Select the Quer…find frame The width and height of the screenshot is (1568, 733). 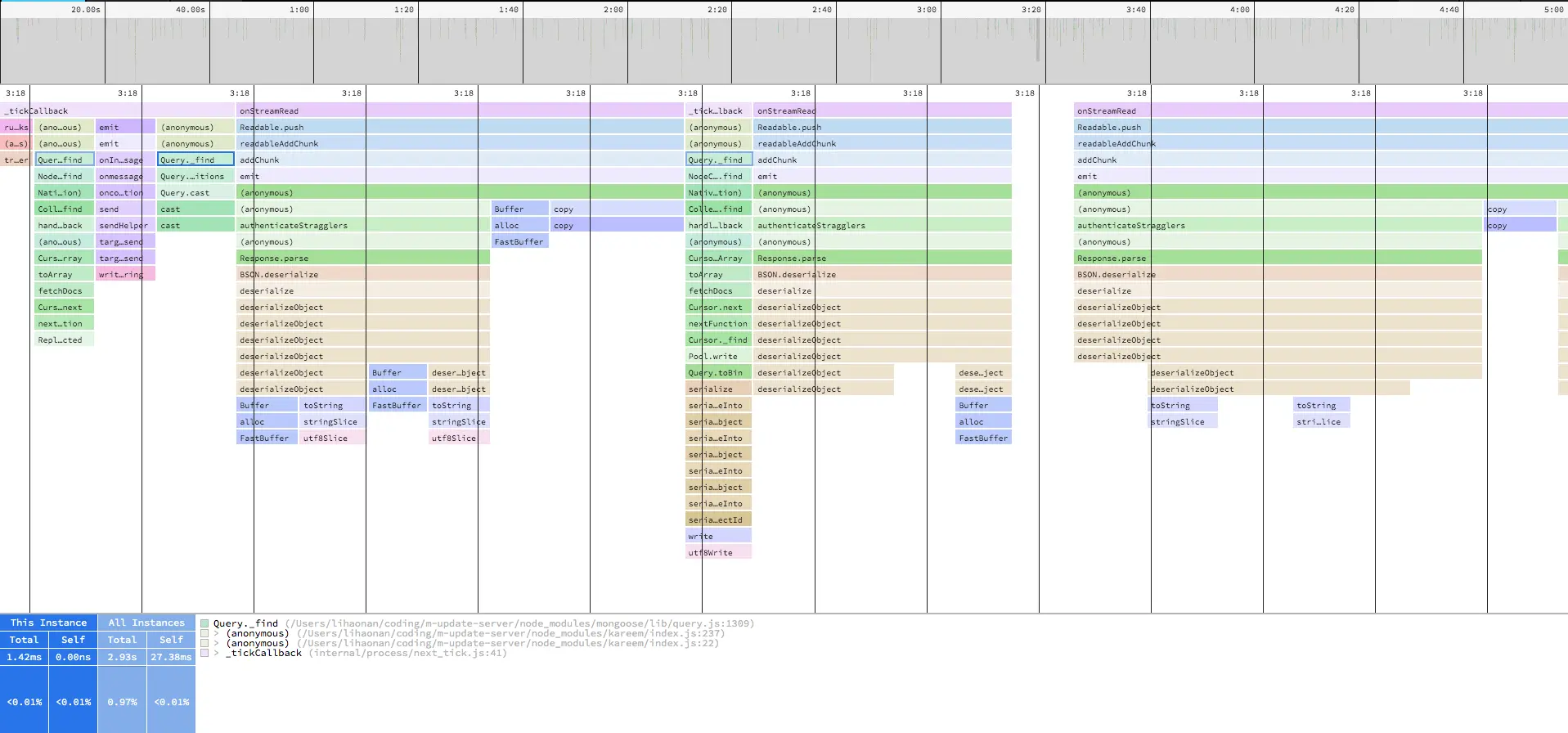click(x=65, y=160)
